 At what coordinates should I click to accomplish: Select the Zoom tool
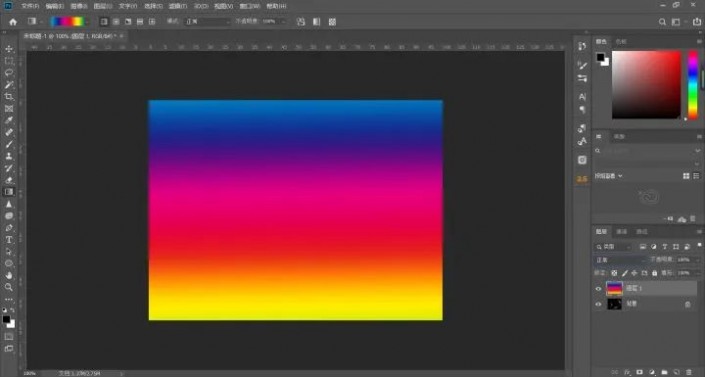point(9,287)
